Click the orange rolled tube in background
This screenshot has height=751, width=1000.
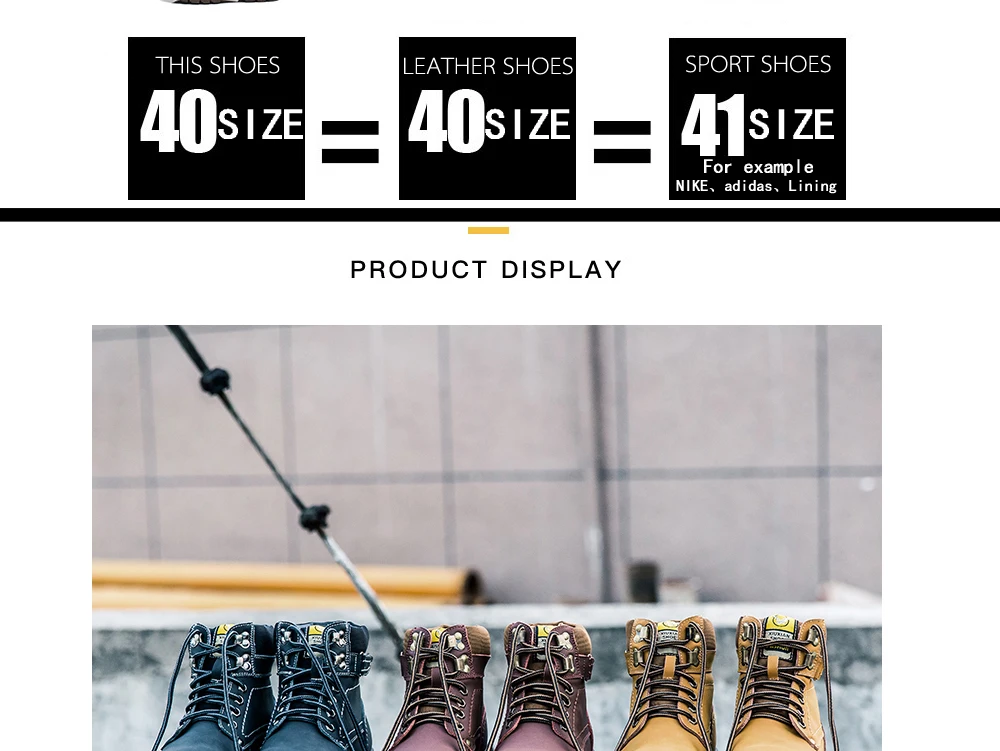point(287,583)
